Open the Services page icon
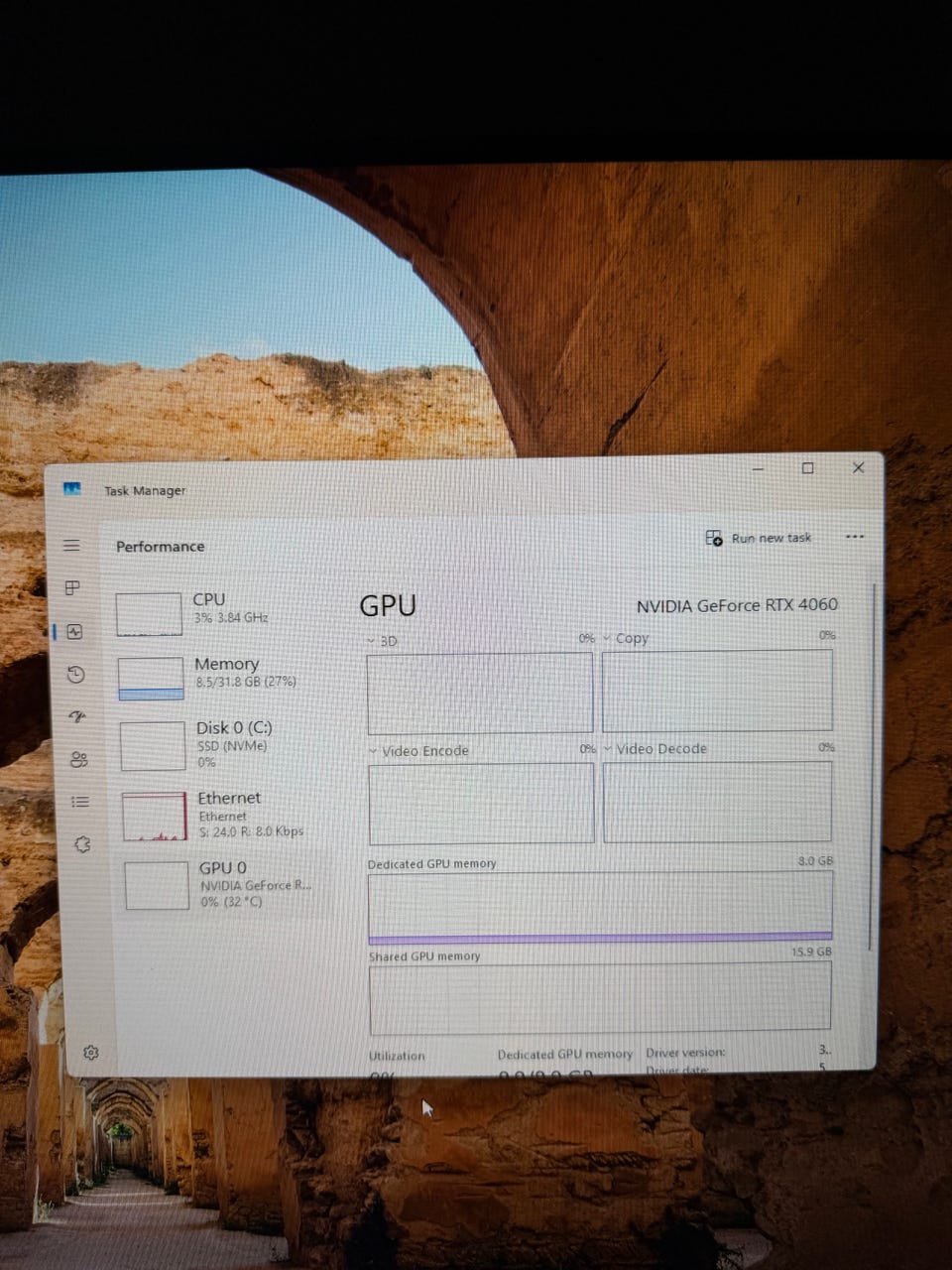Screen dimensions: 952x1270 pos(81,844)
